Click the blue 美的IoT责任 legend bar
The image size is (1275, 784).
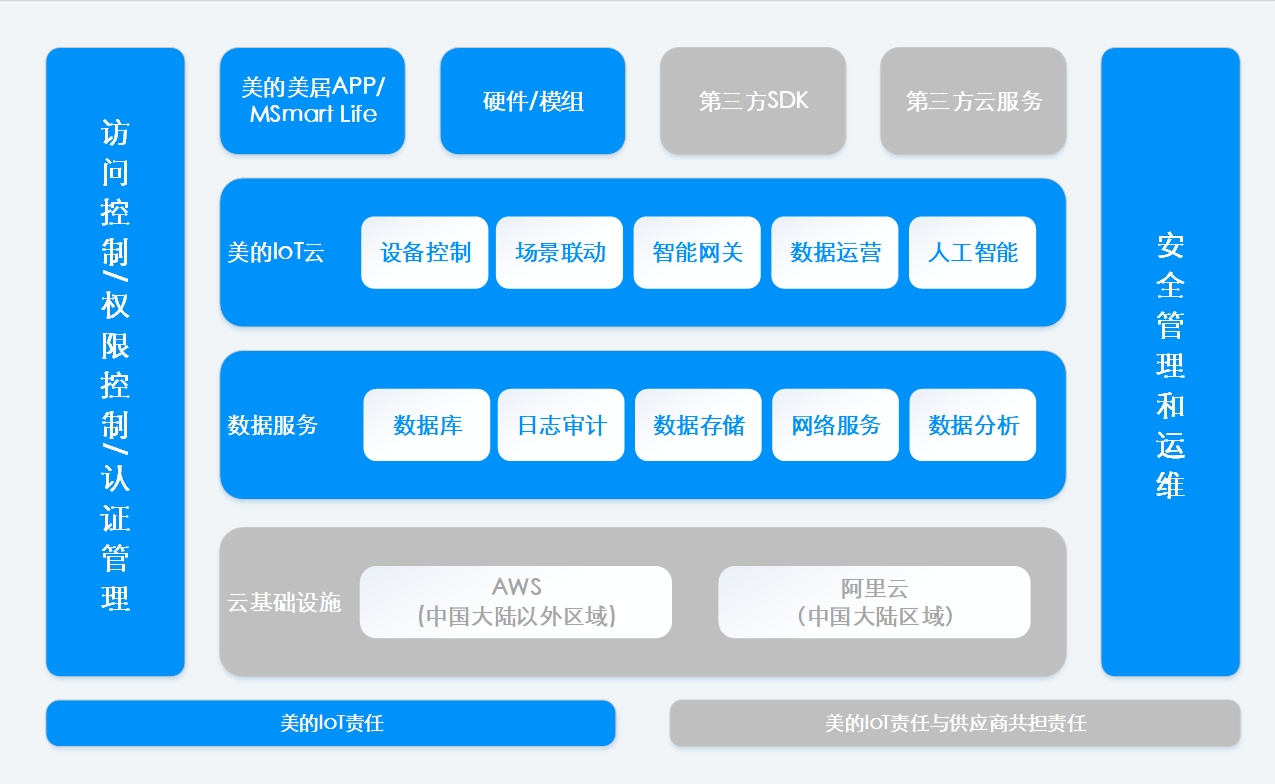pos(330,723)
